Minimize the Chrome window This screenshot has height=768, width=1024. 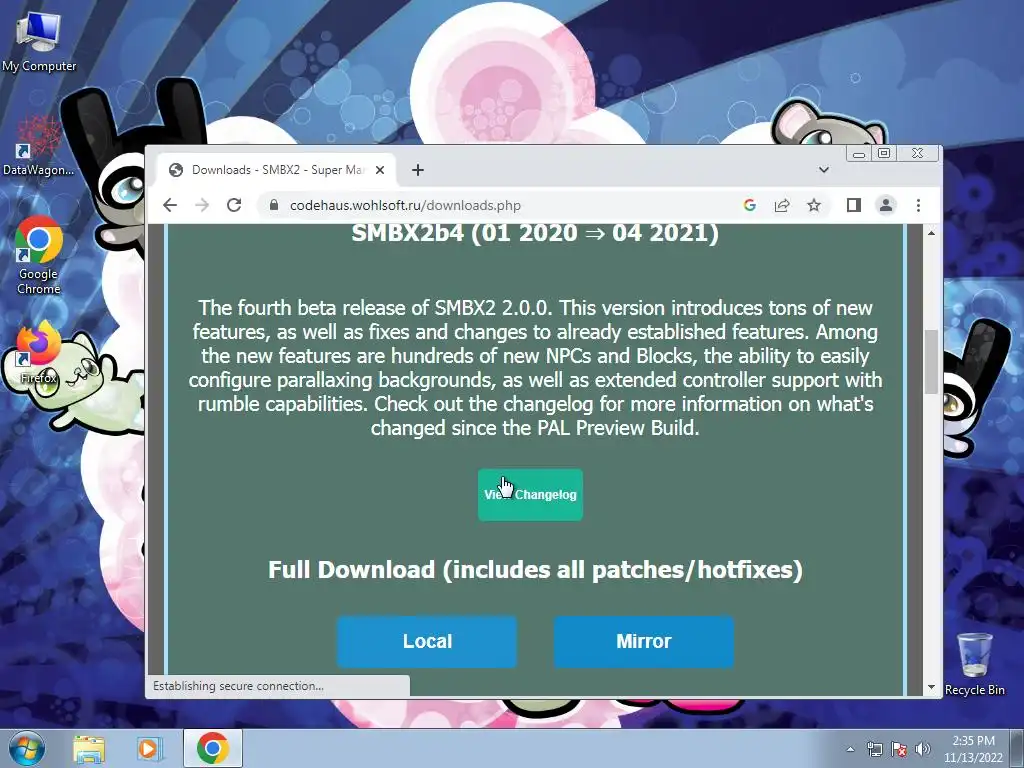tap(859, 153)
